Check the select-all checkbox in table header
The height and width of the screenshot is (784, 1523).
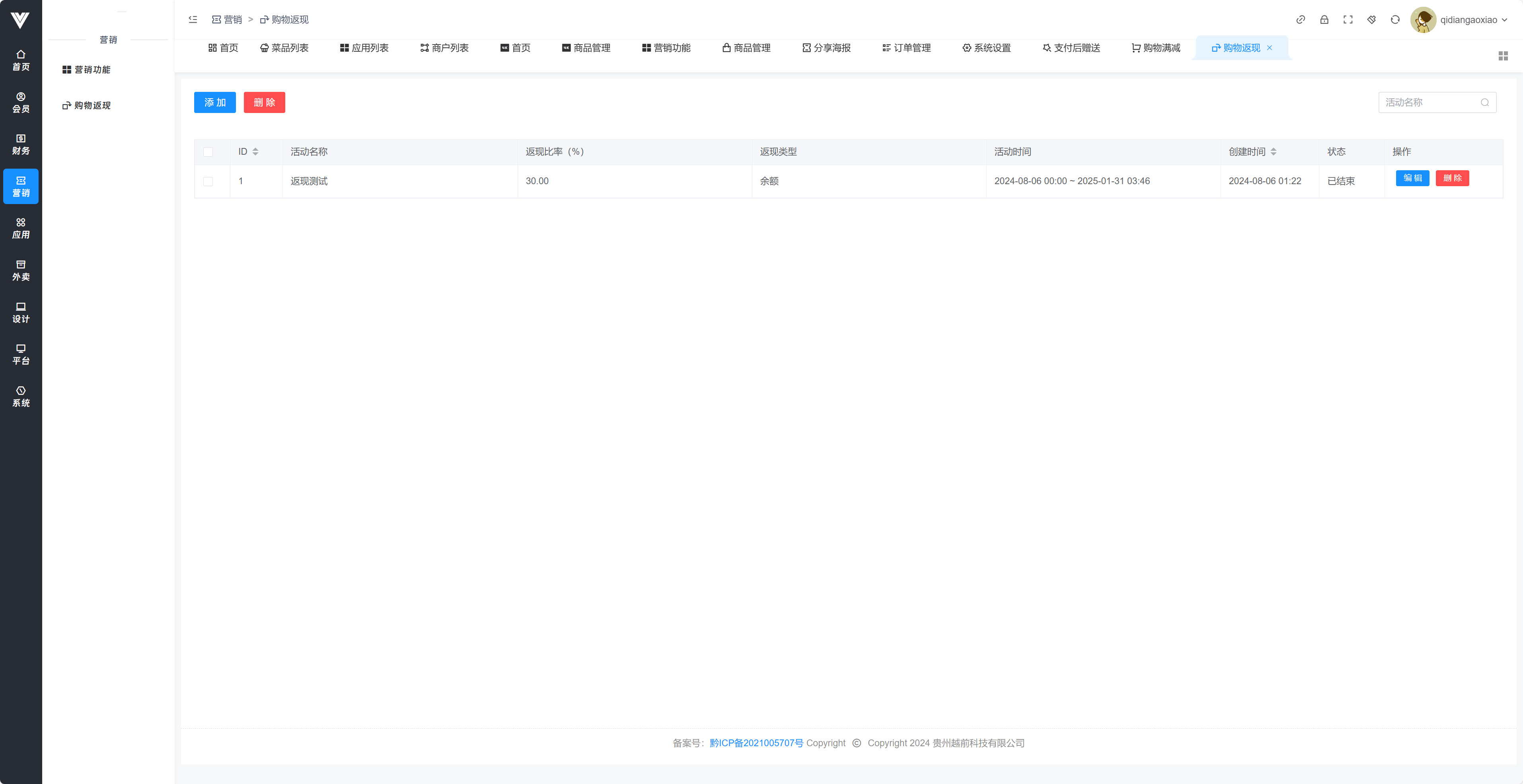(x=208, y=152)
